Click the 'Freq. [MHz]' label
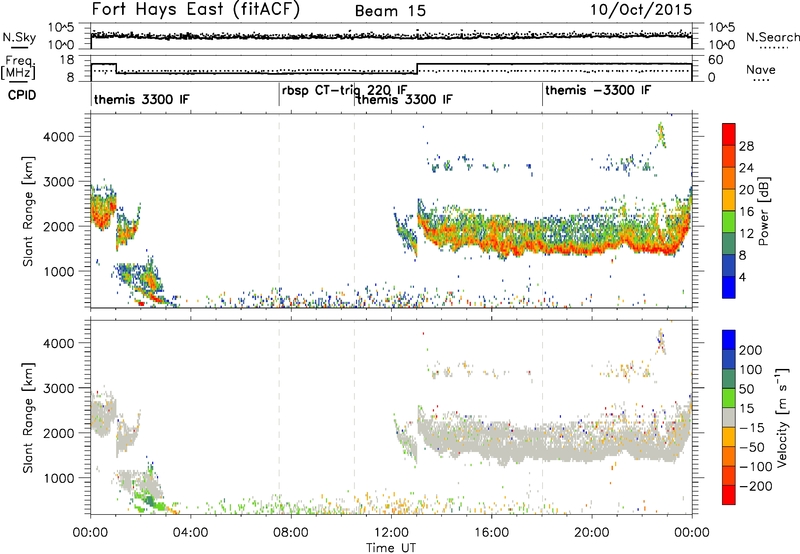 click(20, 68)
